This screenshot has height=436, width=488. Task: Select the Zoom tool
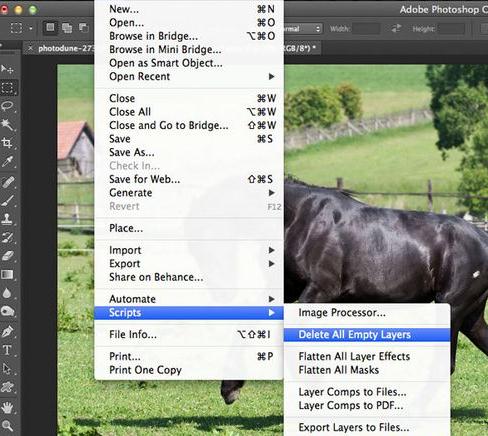pos(7,426)
